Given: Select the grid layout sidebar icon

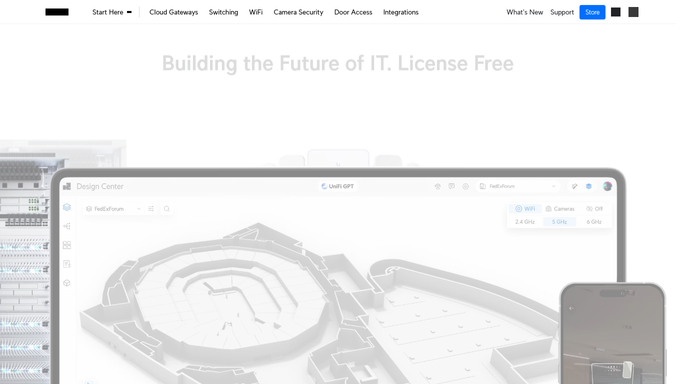Looking at the screenshot, I should pyautogui.click(x=67, y=245).
